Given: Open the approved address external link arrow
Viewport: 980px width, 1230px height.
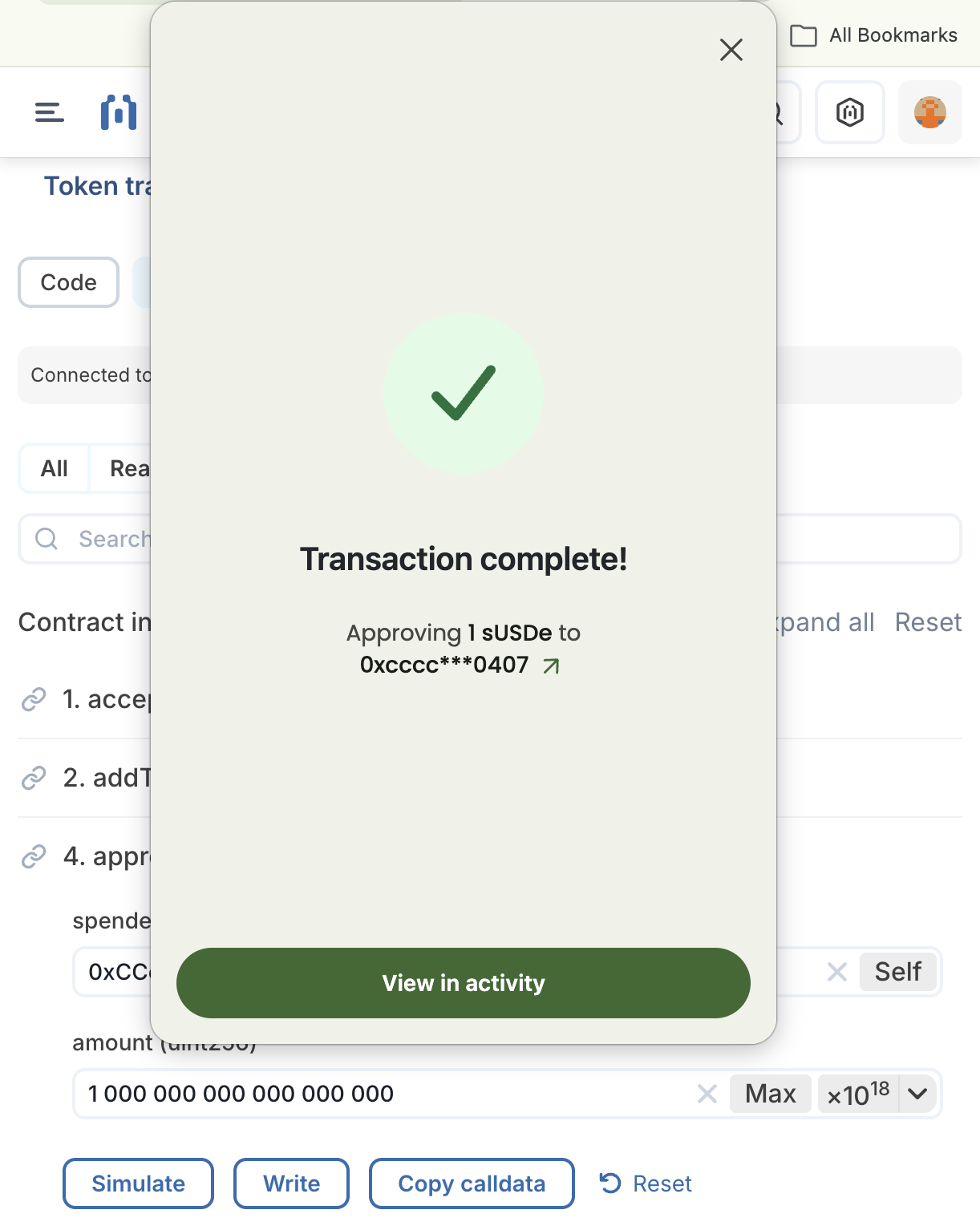Looking at the screenshot, I should 551,666.
